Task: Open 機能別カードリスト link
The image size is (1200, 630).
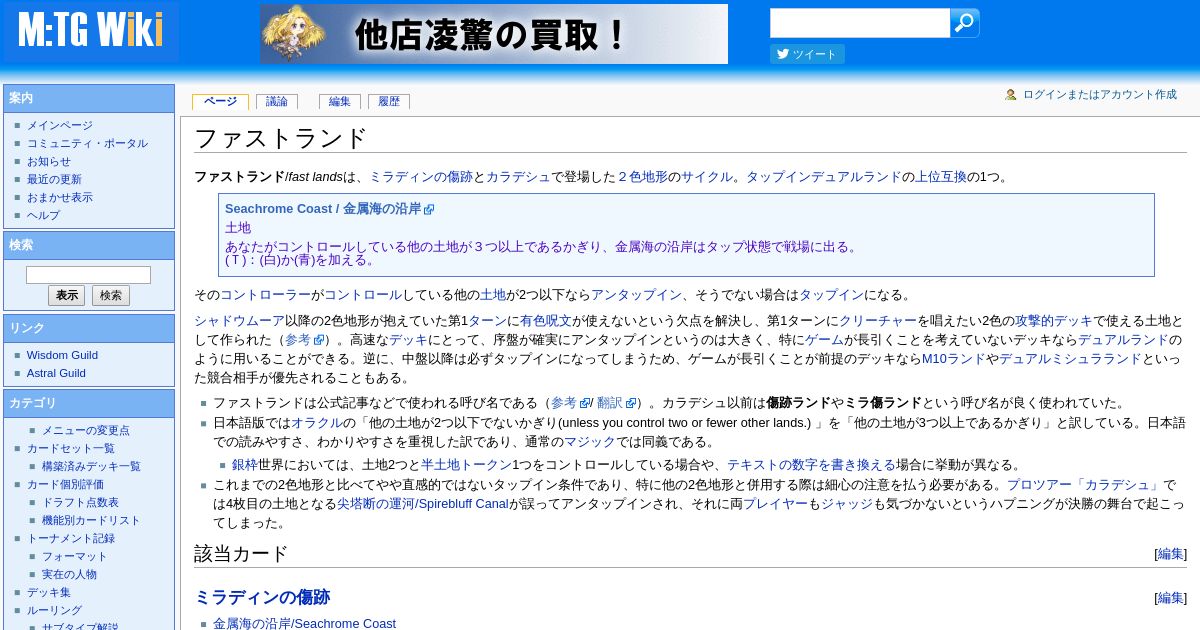Action: 91,521
